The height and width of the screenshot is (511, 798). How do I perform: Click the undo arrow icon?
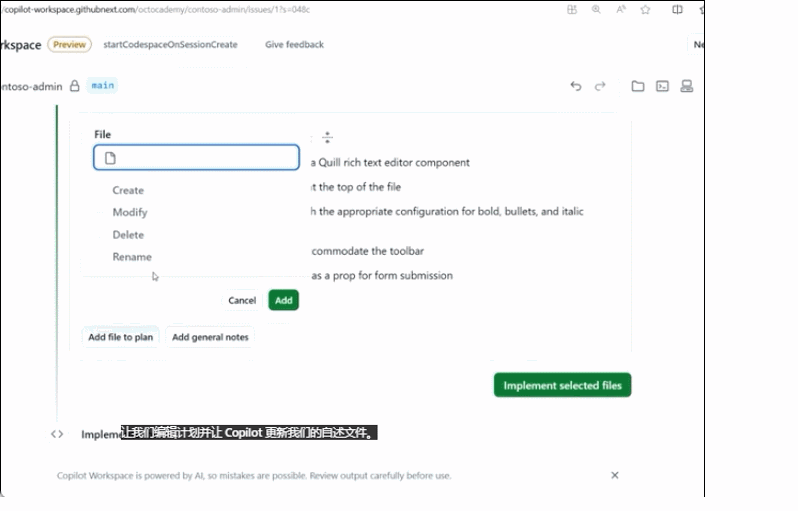point(575,86)
